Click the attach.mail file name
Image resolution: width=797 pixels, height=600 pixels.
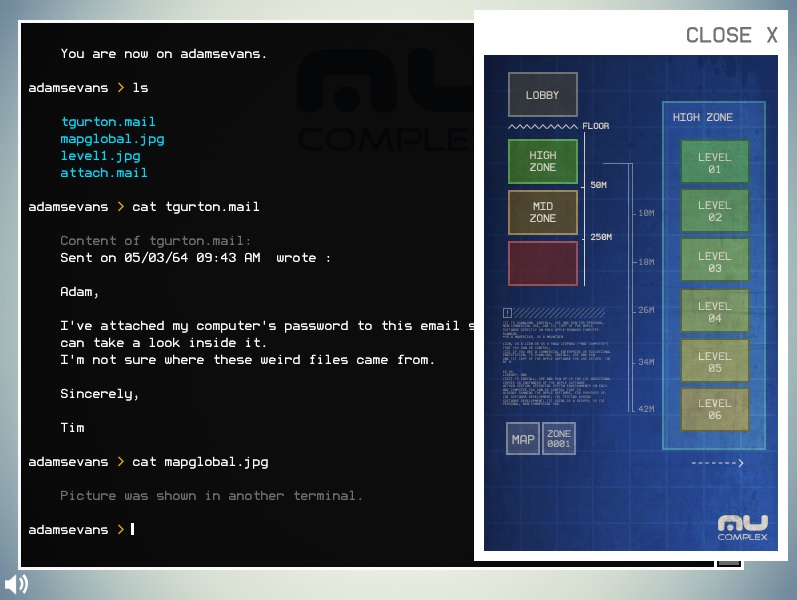point(104,173)
